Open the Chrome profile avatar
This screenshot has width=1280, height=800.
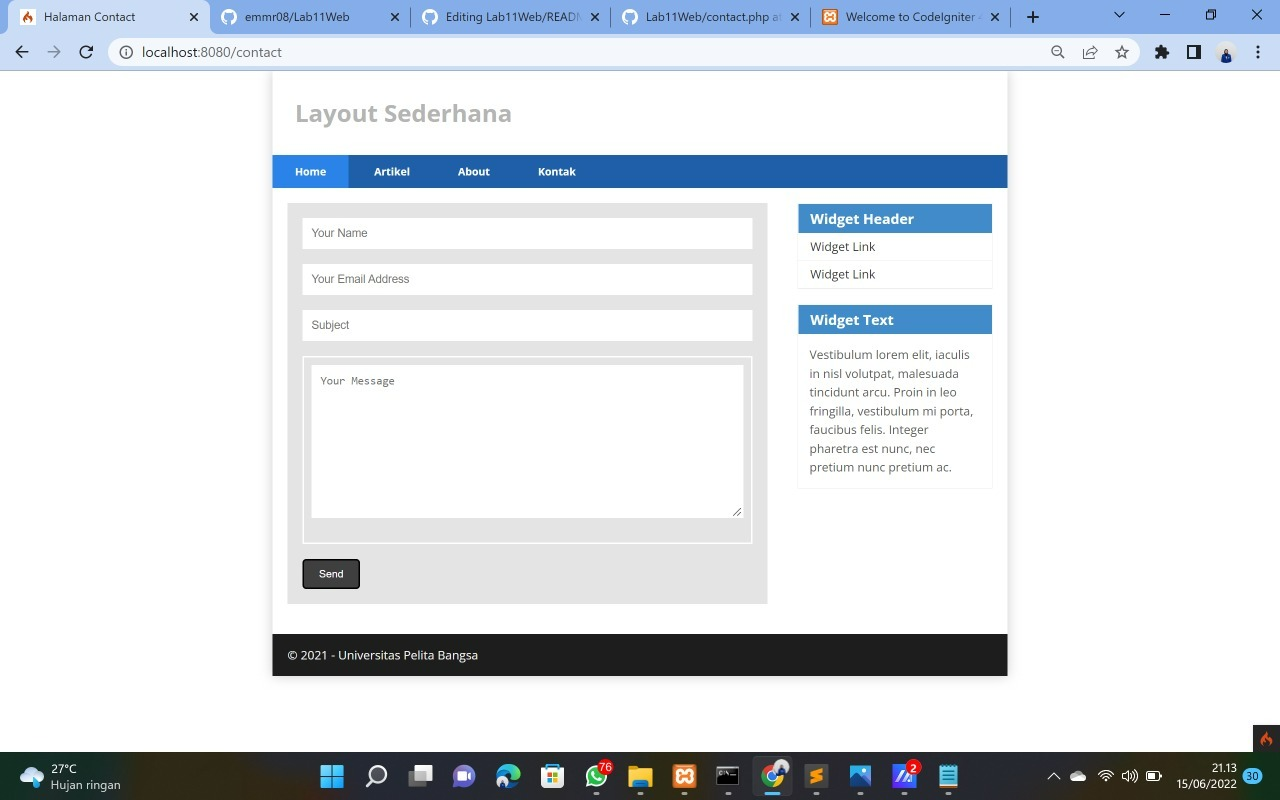coord(1226,52)
